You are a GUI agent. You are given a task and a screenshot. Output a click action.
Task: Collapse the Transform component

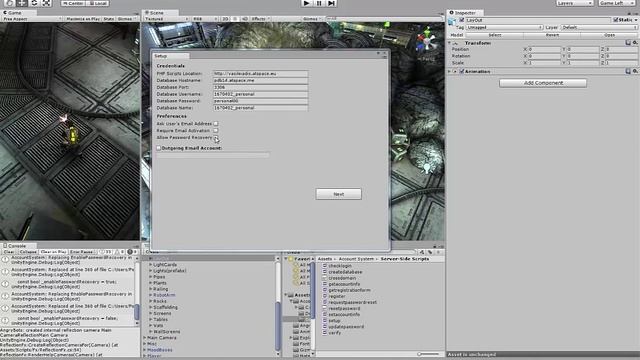click(450, 43)
